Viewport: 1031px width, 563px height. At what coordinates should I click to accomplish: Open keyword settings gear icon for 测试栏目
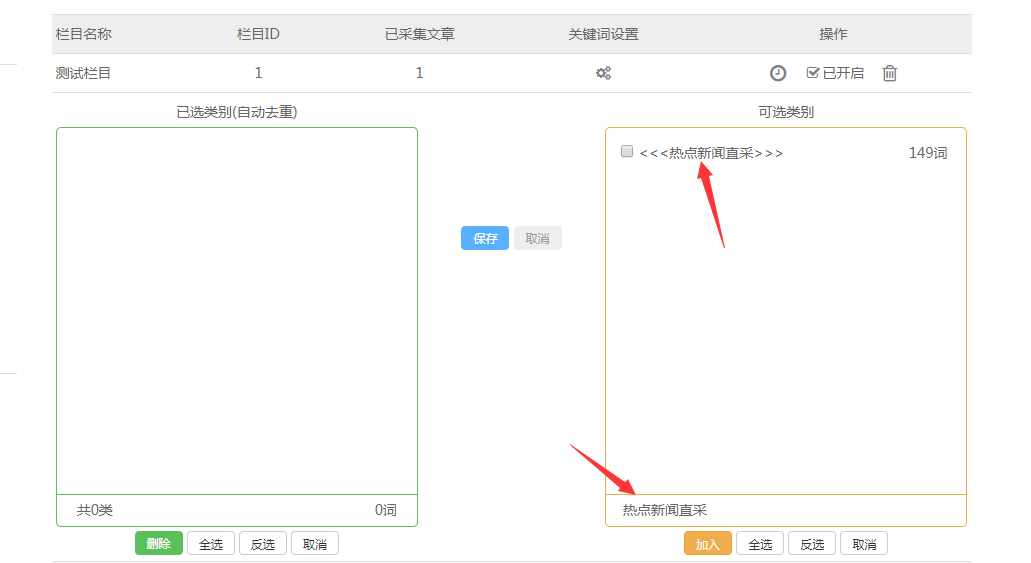pyautogui.click(x=603, y=73)
